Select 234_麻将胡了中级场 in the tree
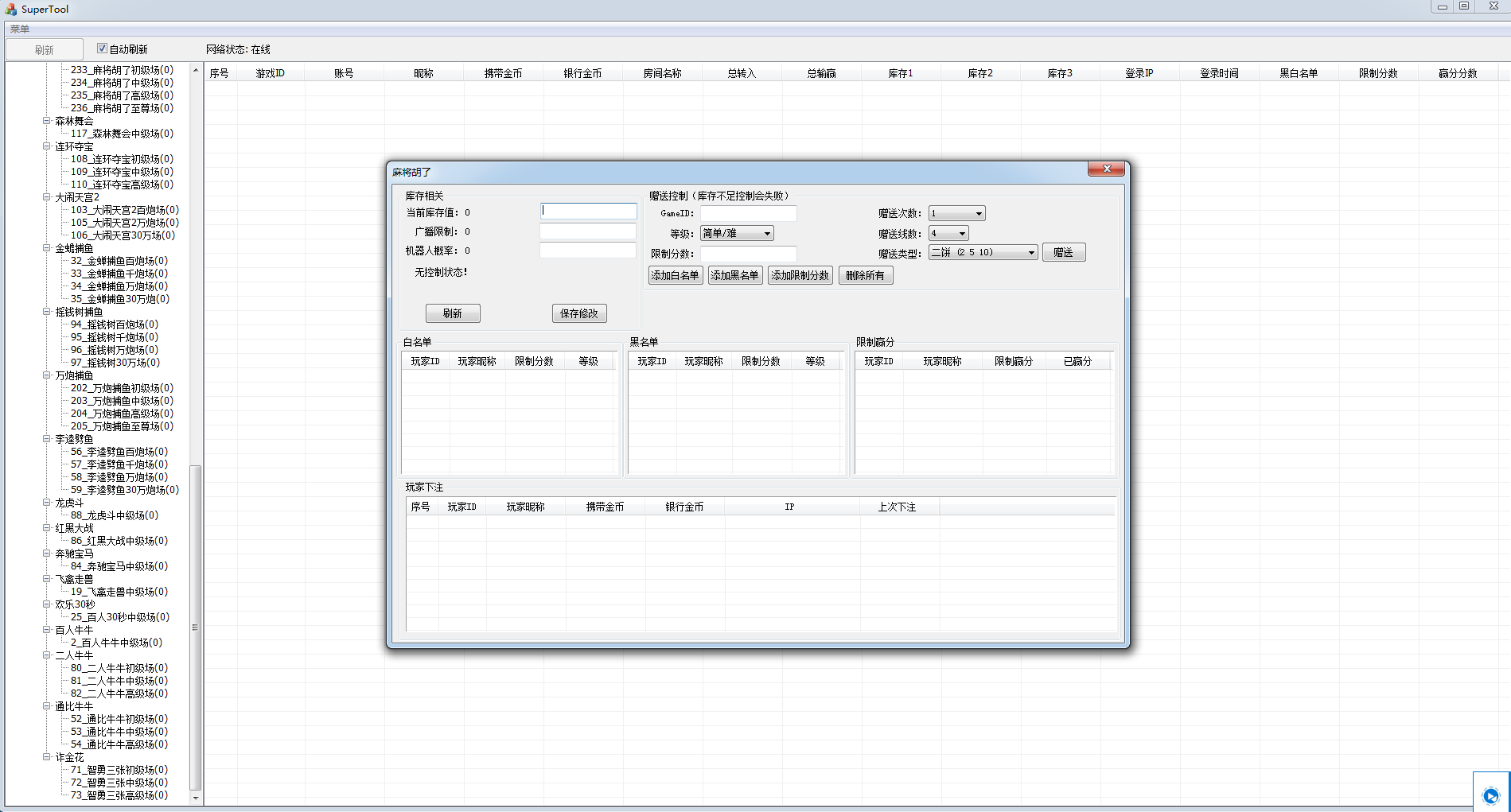This screenshot has width=1511, height=812. point(121,83)
